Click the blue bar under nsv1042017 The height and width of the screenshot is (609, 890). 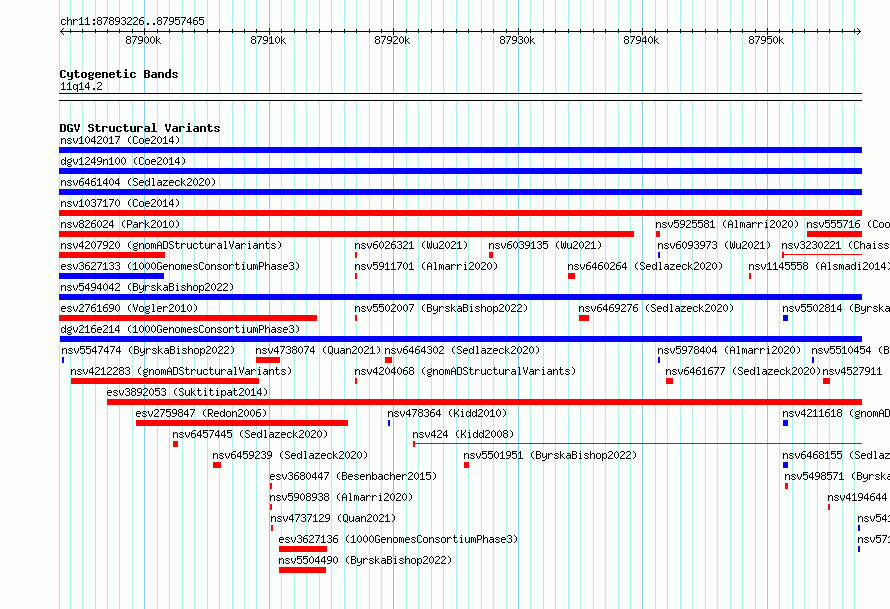pyautogui.click(x=460, y=150)
